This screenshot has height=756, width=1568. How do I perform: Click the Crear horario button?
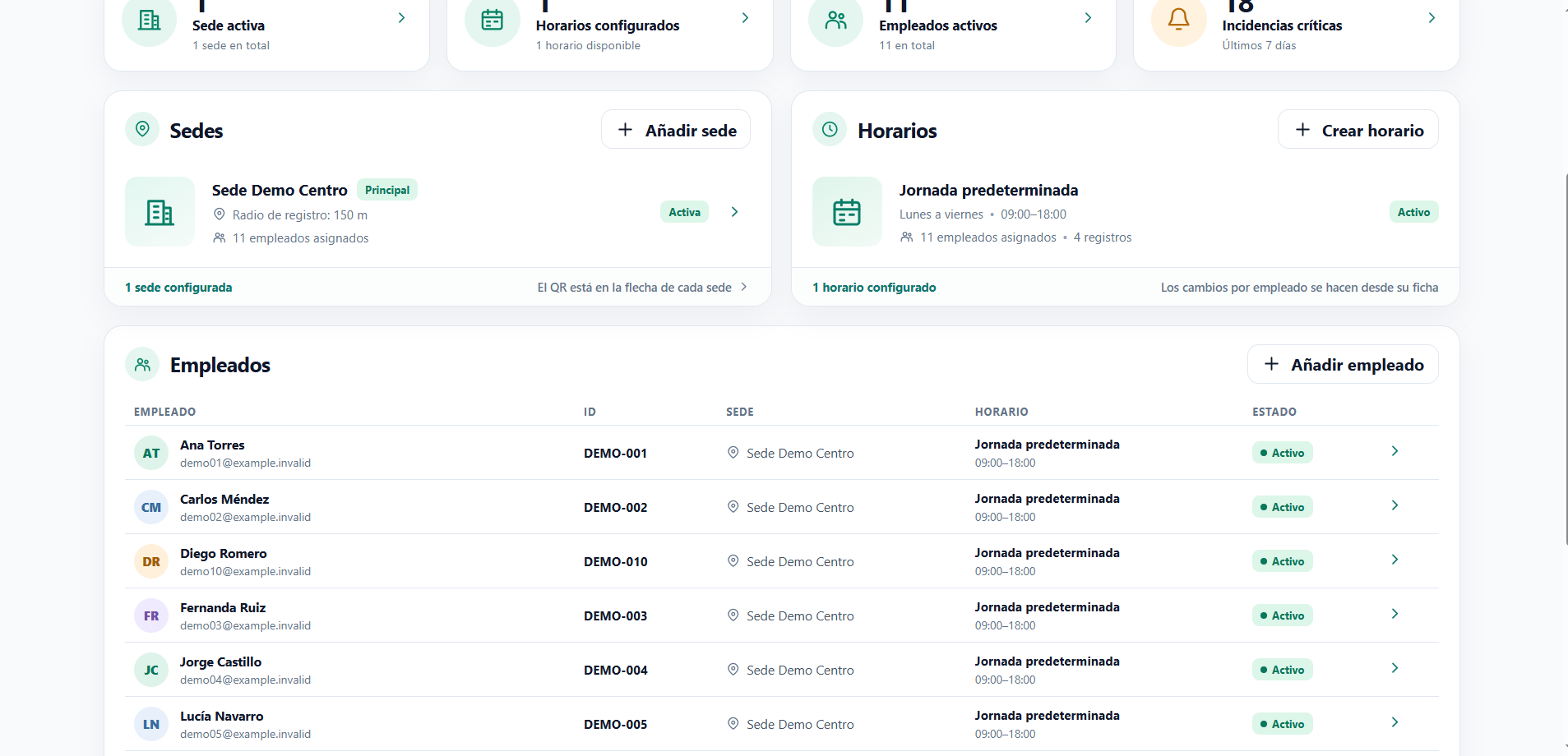pos(1358,130)
